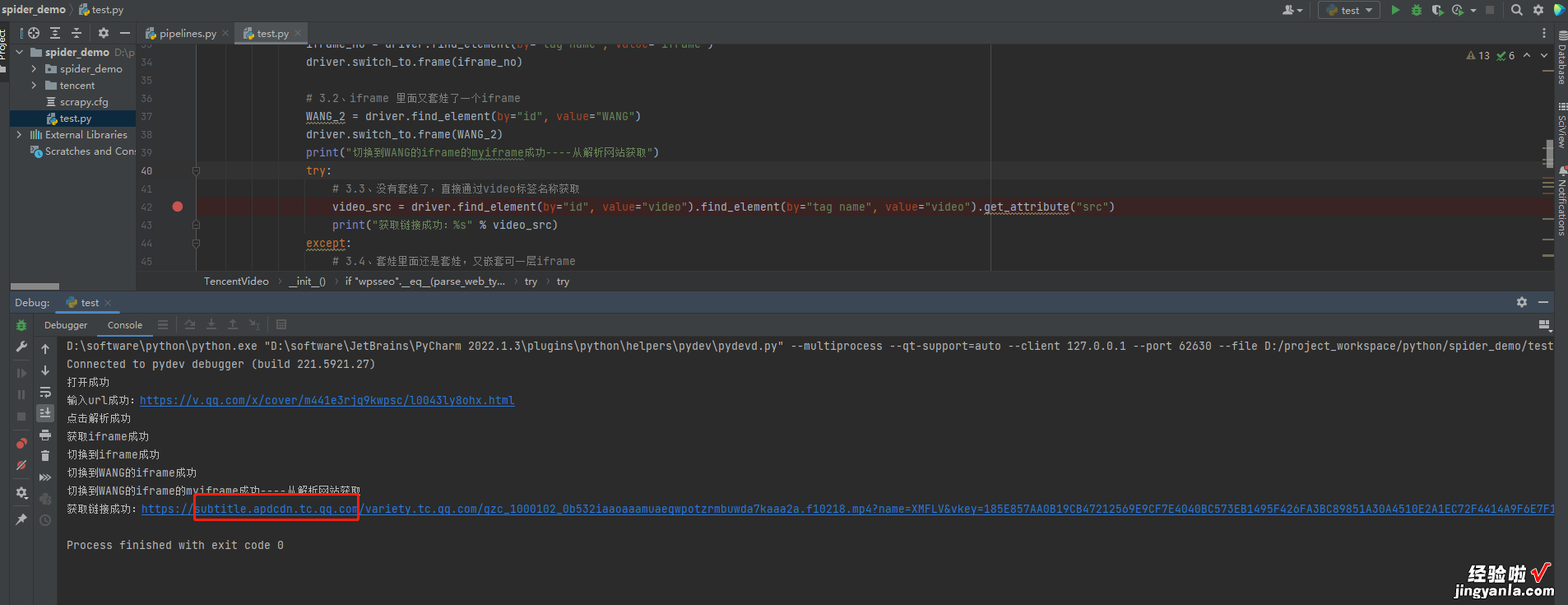Toggle scroll to end in console
The width and height of the screenshot is (1568, 605).
point(45,412)
